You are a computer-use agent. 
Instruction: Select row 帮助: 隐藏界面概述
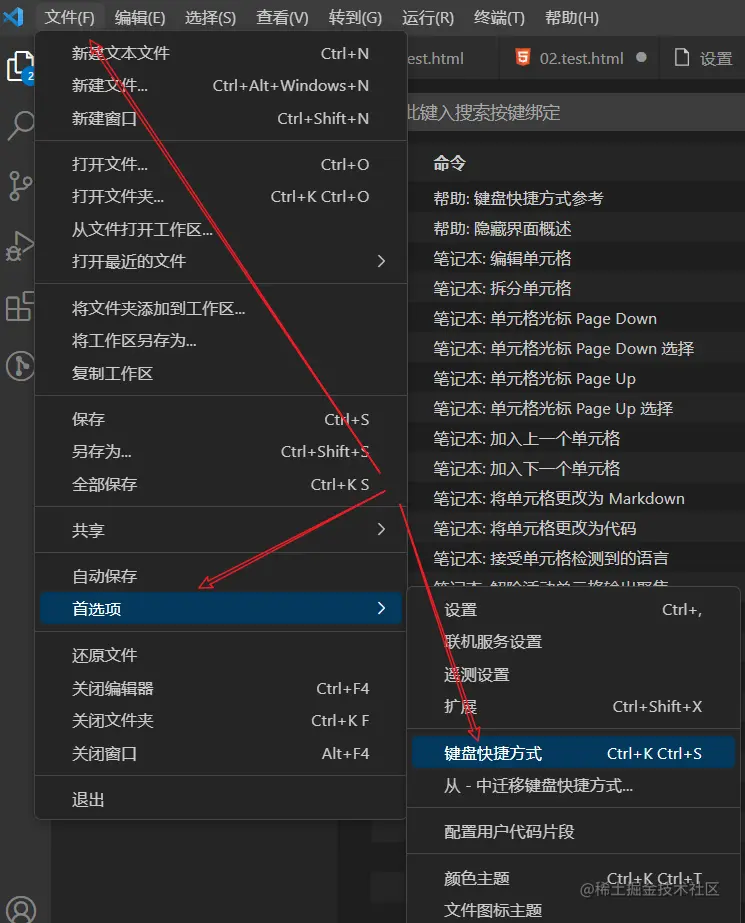tap(577, 228)
